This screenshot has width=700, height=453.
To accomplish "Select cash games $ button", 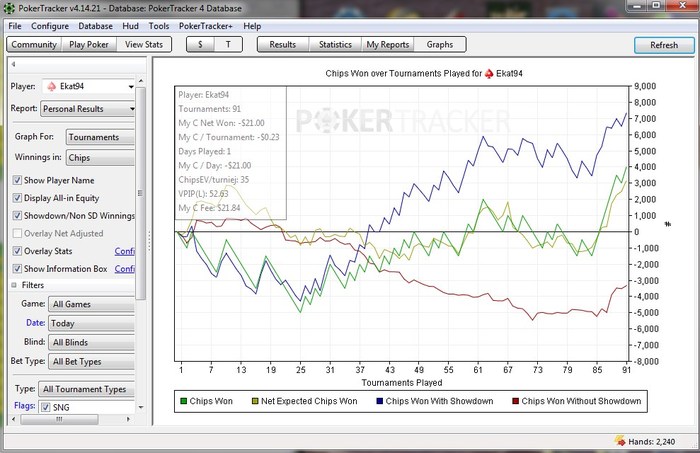I will (200, 45).
